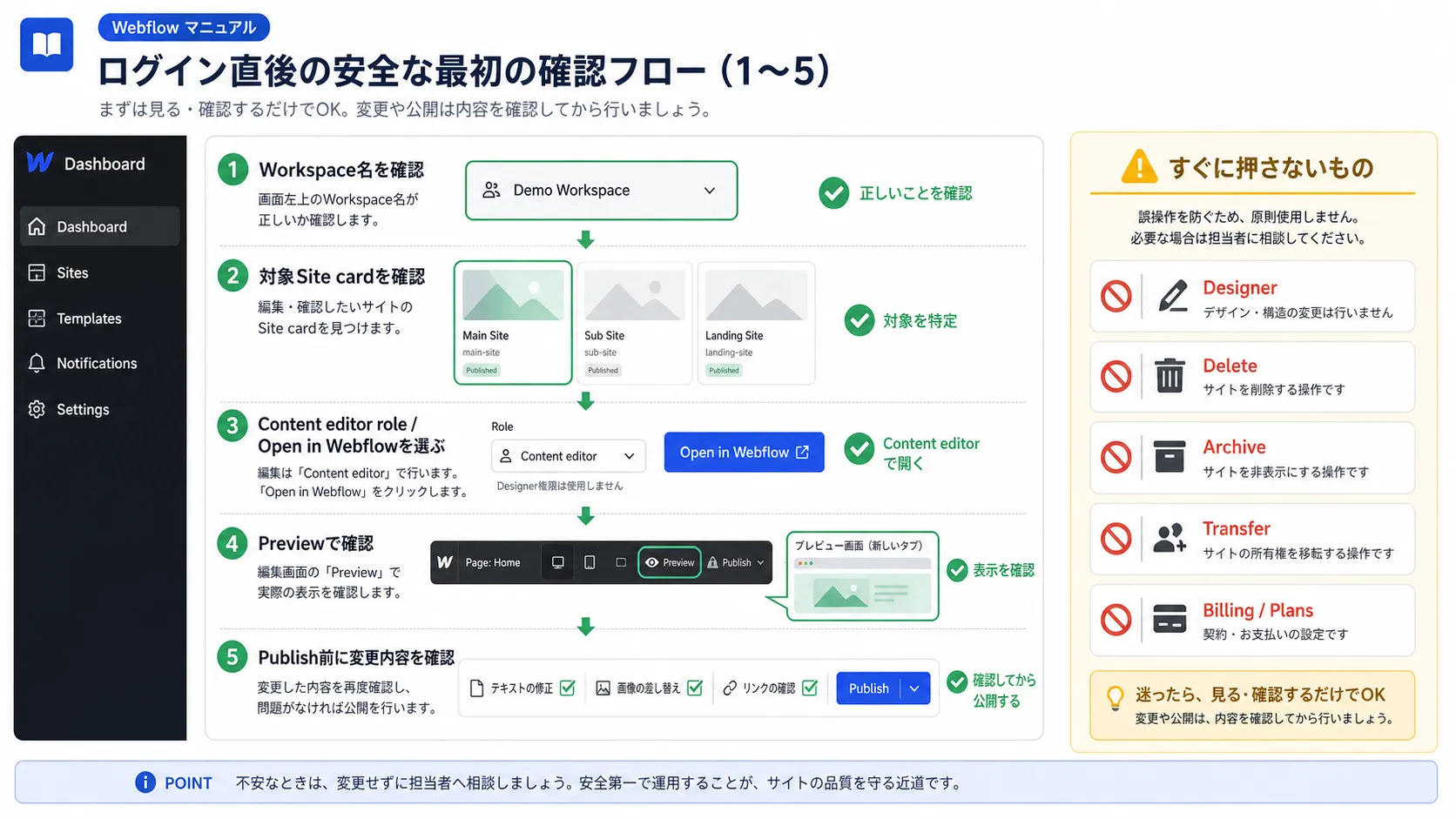This screenshot has height=819, width=1456.
Task: Click the Delete trash can icon
Action: (1170, 376)
